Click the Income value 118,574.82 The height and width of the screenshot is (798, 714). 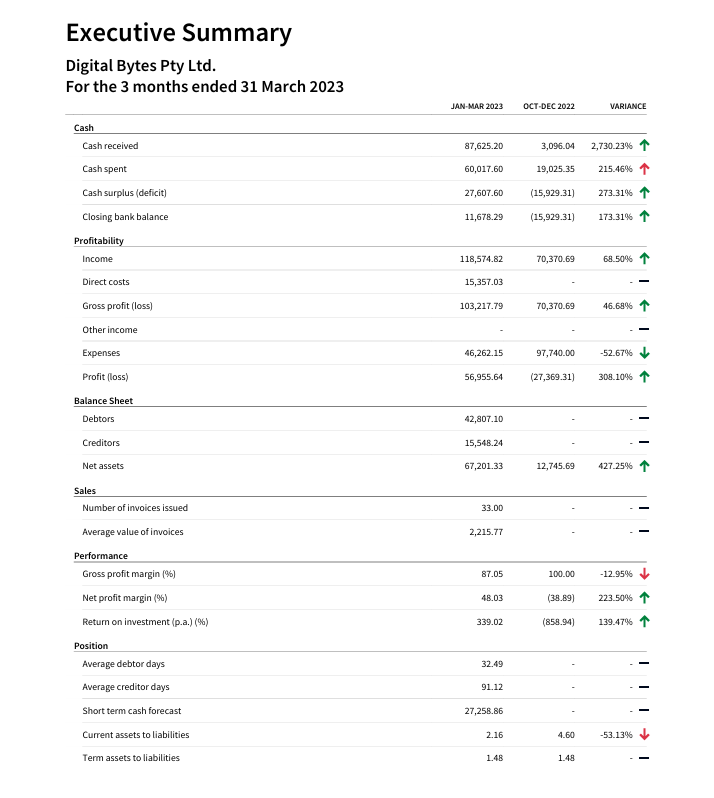(480, 259)
